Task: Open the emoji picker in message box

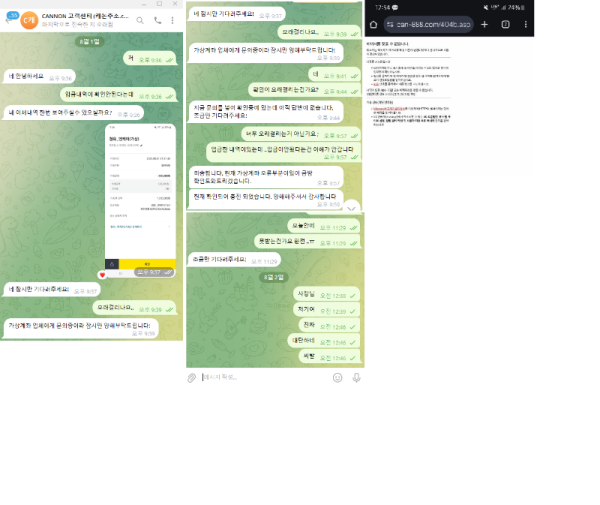Action: click(337, 377)
